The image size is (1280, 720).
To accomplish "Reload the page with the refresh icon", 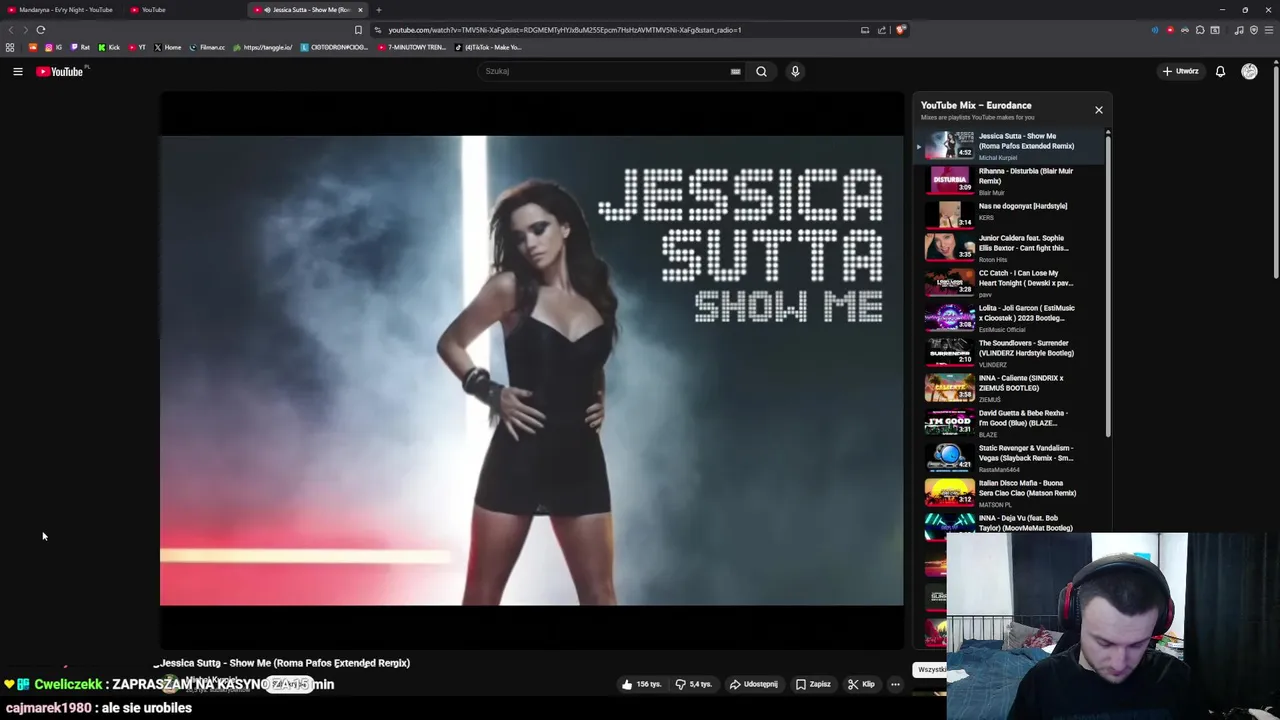I will [41, 30].
